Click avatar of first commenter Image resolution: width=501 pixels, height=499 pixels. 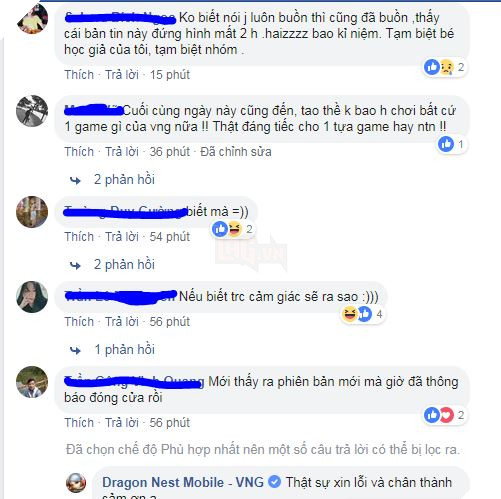(x=32, y=18)
